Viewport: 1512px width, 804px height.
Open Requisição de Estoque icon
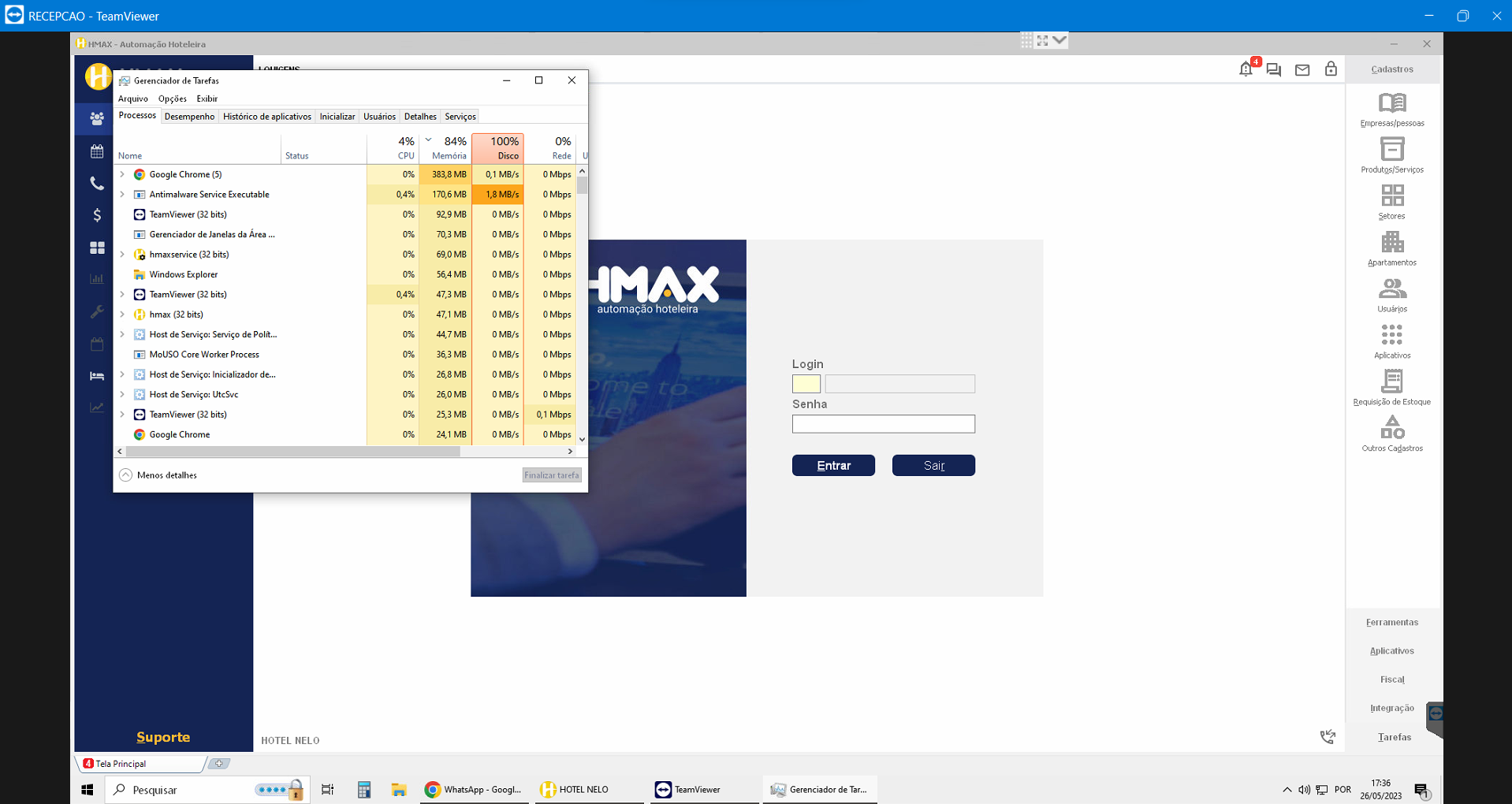1391,382
